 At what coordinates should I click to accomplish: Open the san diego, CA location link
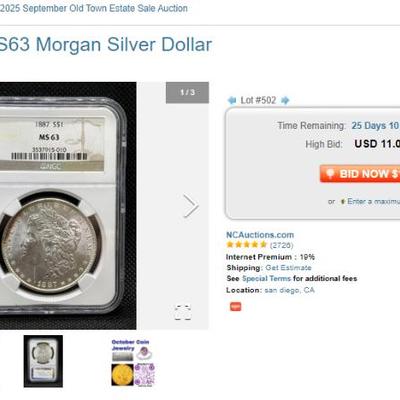[x=289, y=290]
